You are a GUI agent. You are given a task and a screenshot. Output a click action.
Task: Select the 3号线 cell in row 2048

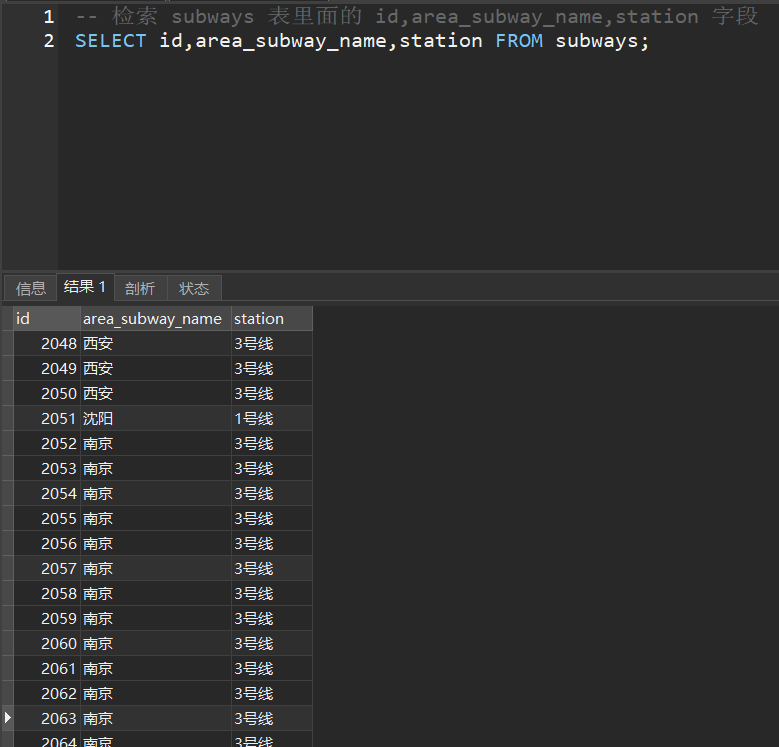272,343
